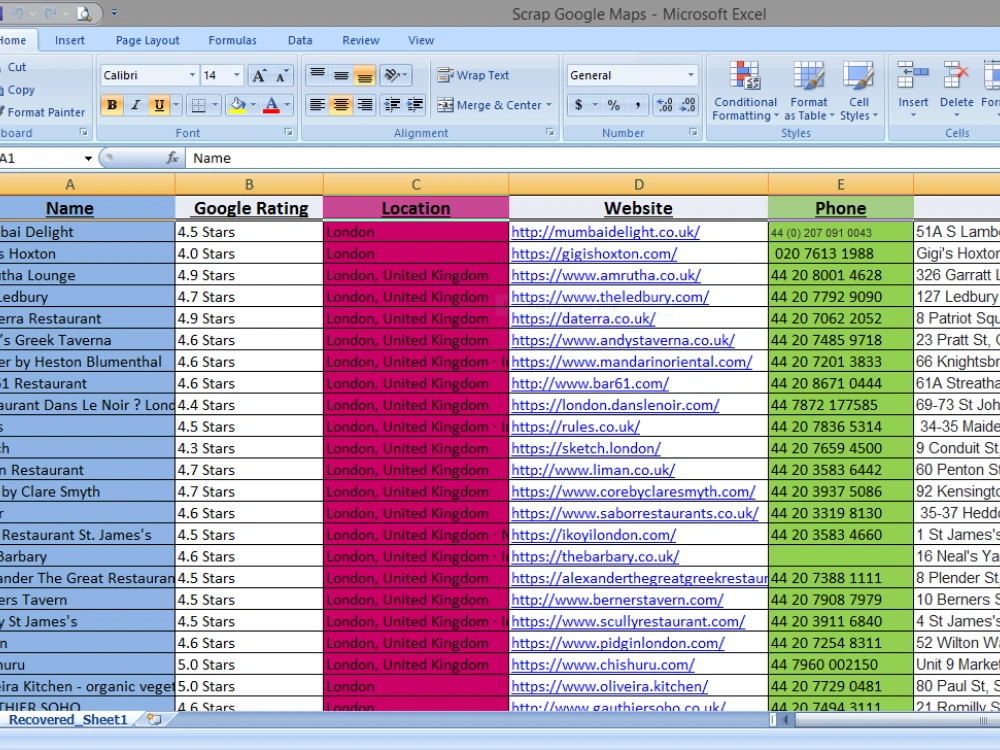Viewport: 1000px width, 750px height.
Task: Align text right
Action: pos(364,105)
